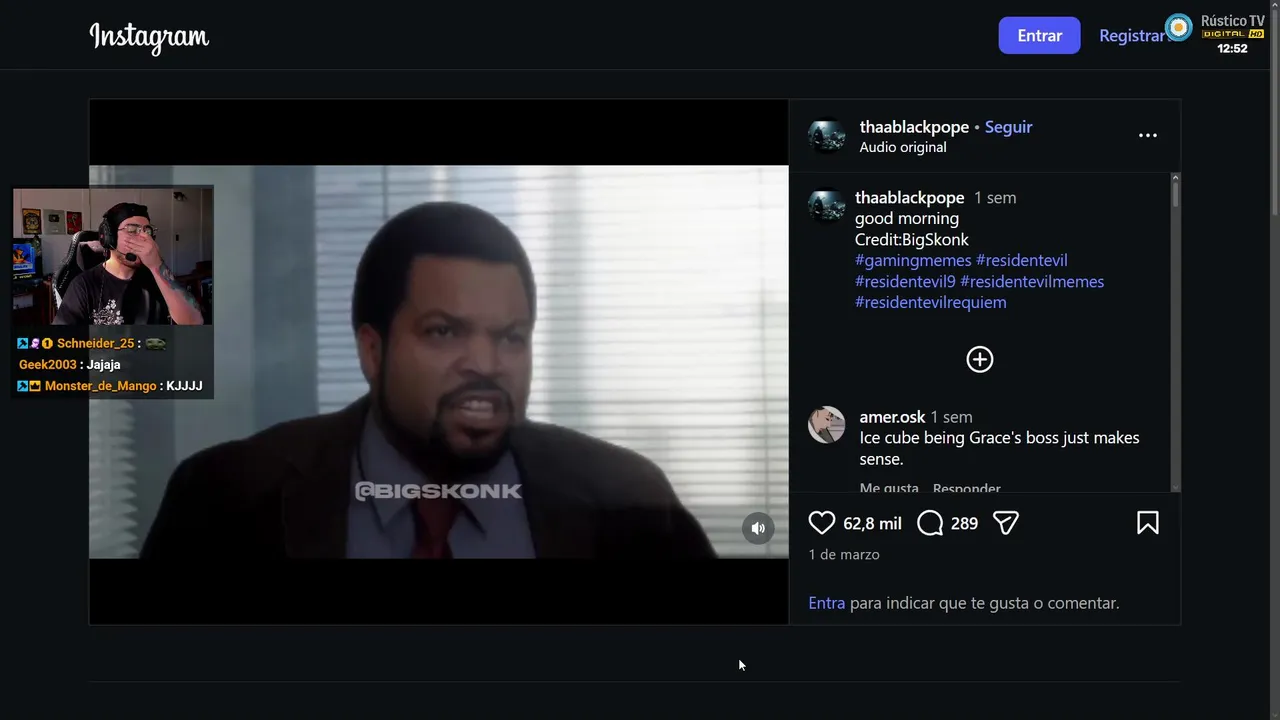The height and width of the screenshot is (720, 1280).
Task: Click Schneider_25 chat username
Action: (95, 343)
